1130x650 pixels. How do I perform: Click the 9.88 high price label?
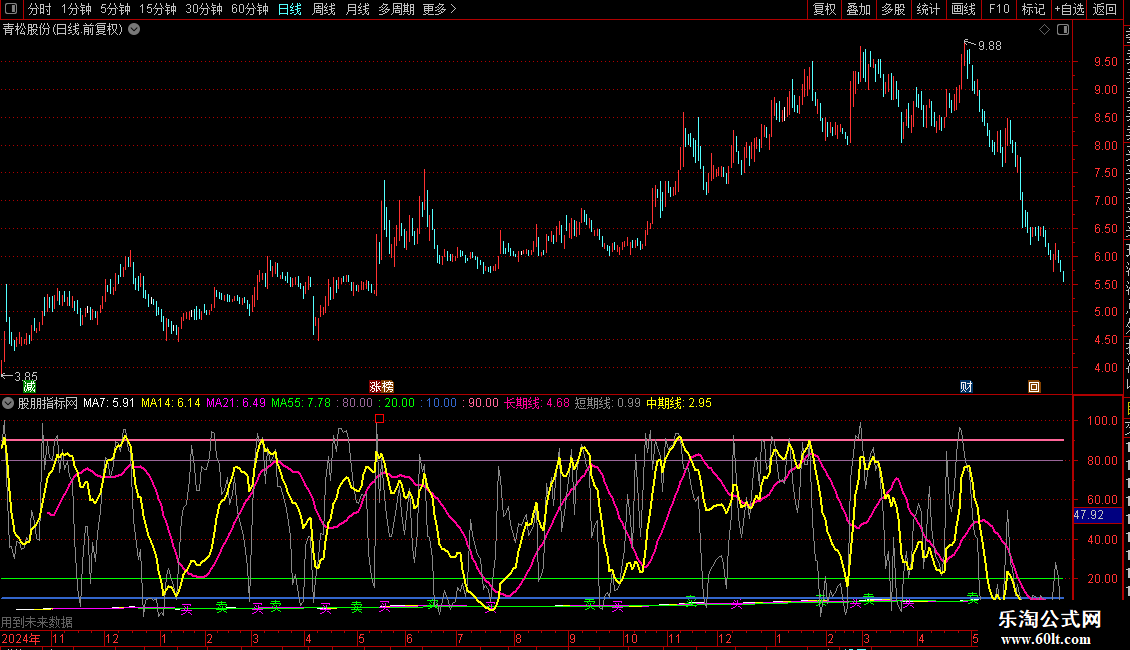[x=989, y=45]
